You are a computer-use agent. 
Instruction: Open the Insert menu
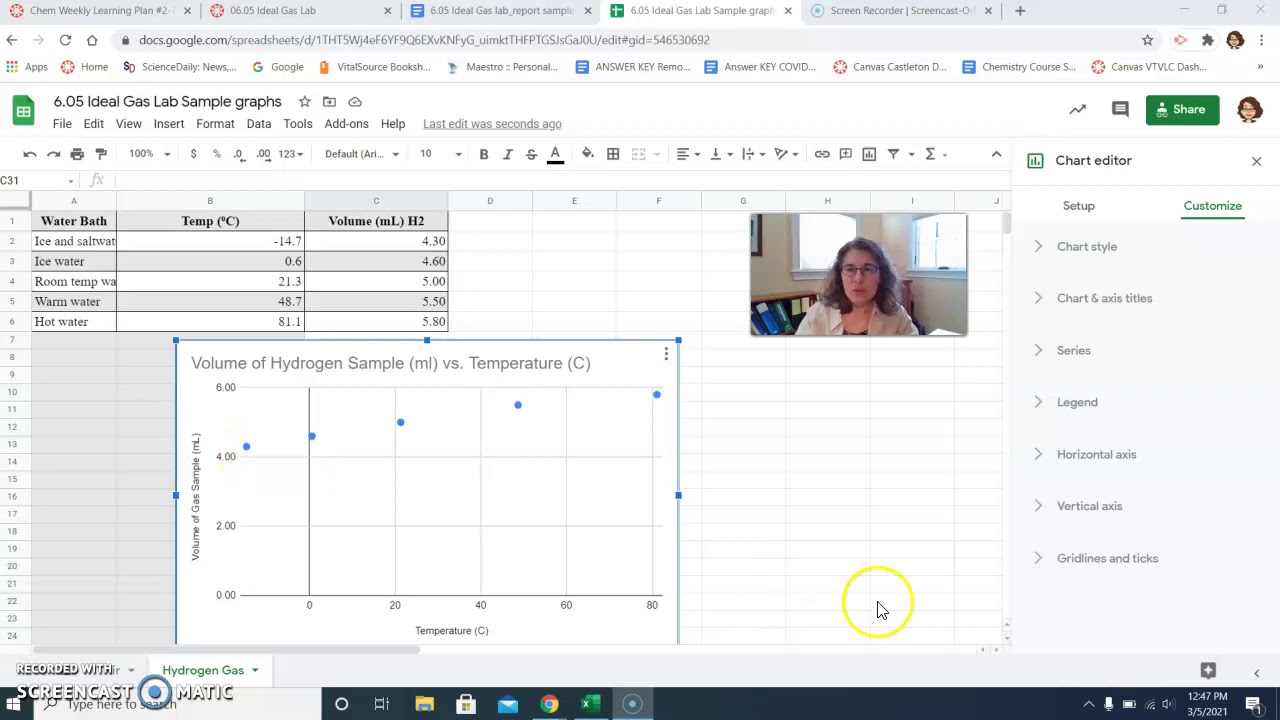tap(169, 124)
